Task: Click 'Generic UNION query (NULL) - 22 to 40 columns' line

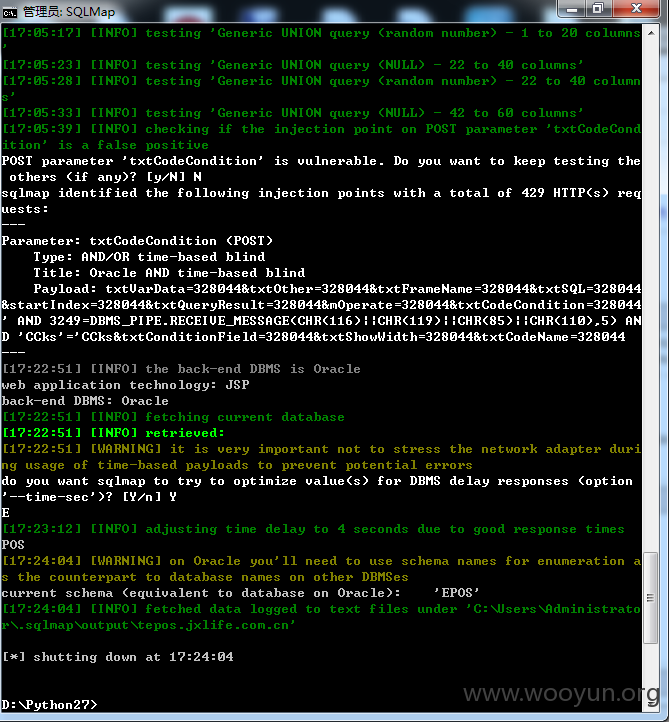Action: (293, 65)
